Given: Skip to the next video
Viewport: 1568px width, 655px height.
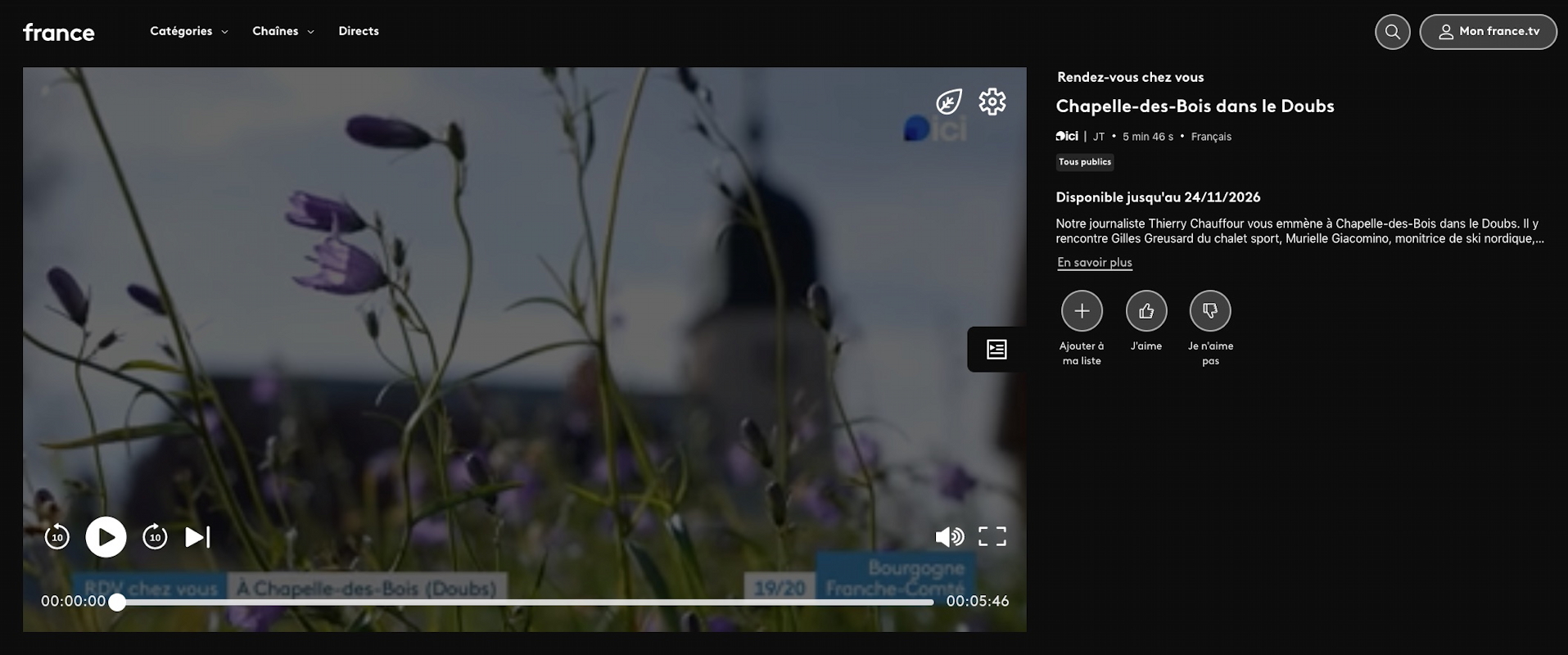Looking at the screenshot, I should coord(197,537).
